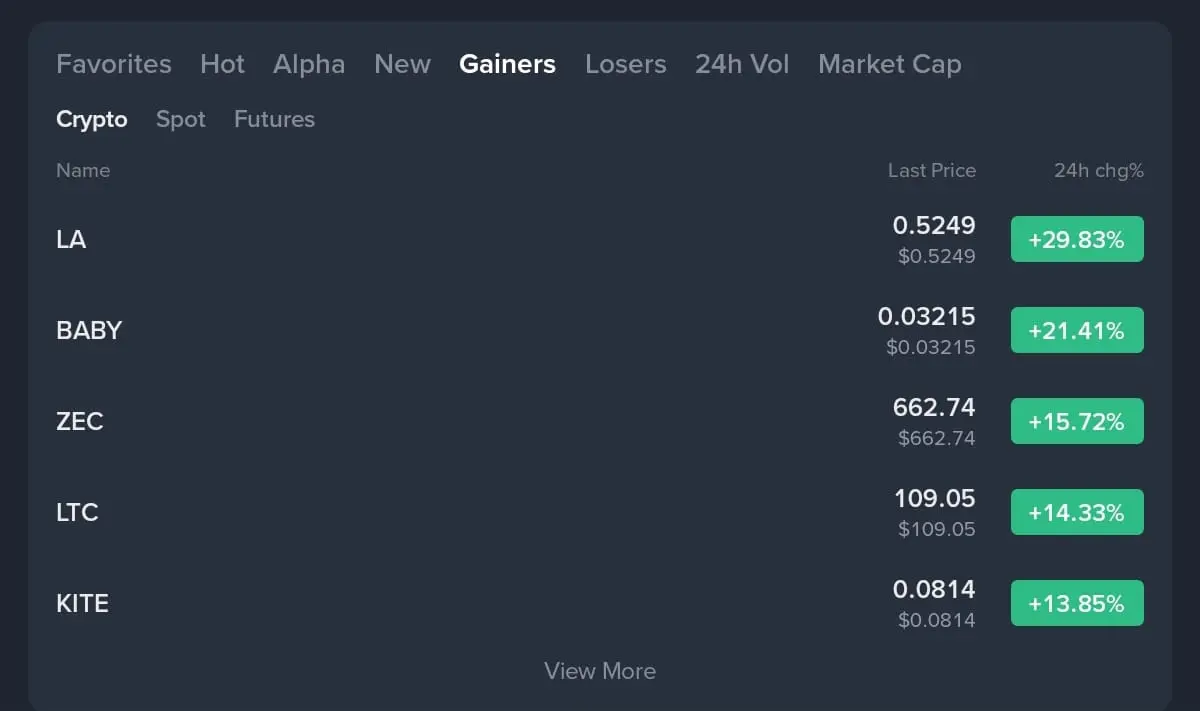This screenshot has width=1200, height=711.
Task: Open the BABY coin row
Action: (89, 331)
